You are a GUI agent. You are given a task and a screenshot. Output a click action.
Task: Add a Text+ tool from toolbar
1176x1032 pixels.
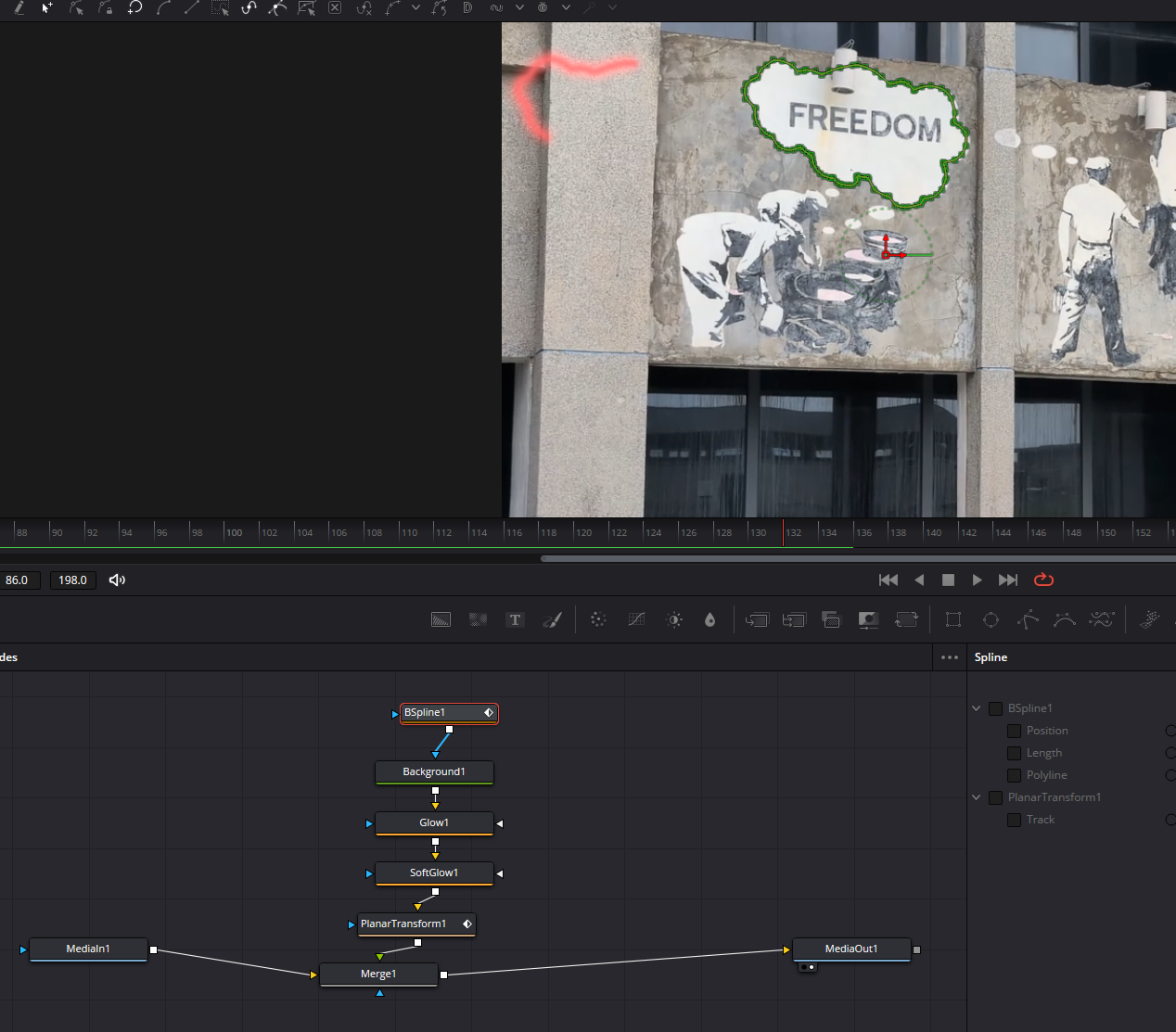click(x=515, y=619)
